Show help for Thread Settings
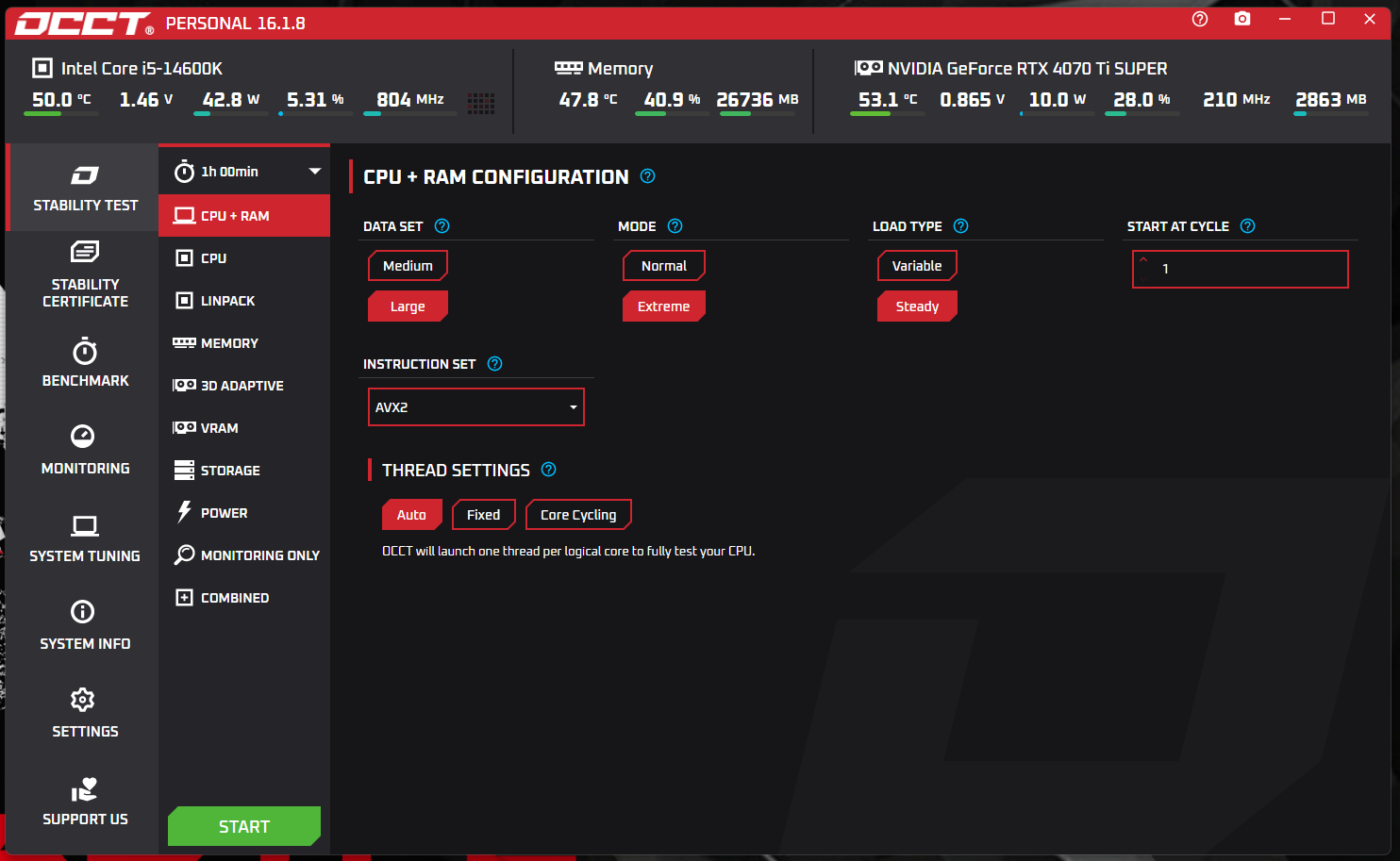The height and width of the screenshot is (861, 1400). point(548,470)
